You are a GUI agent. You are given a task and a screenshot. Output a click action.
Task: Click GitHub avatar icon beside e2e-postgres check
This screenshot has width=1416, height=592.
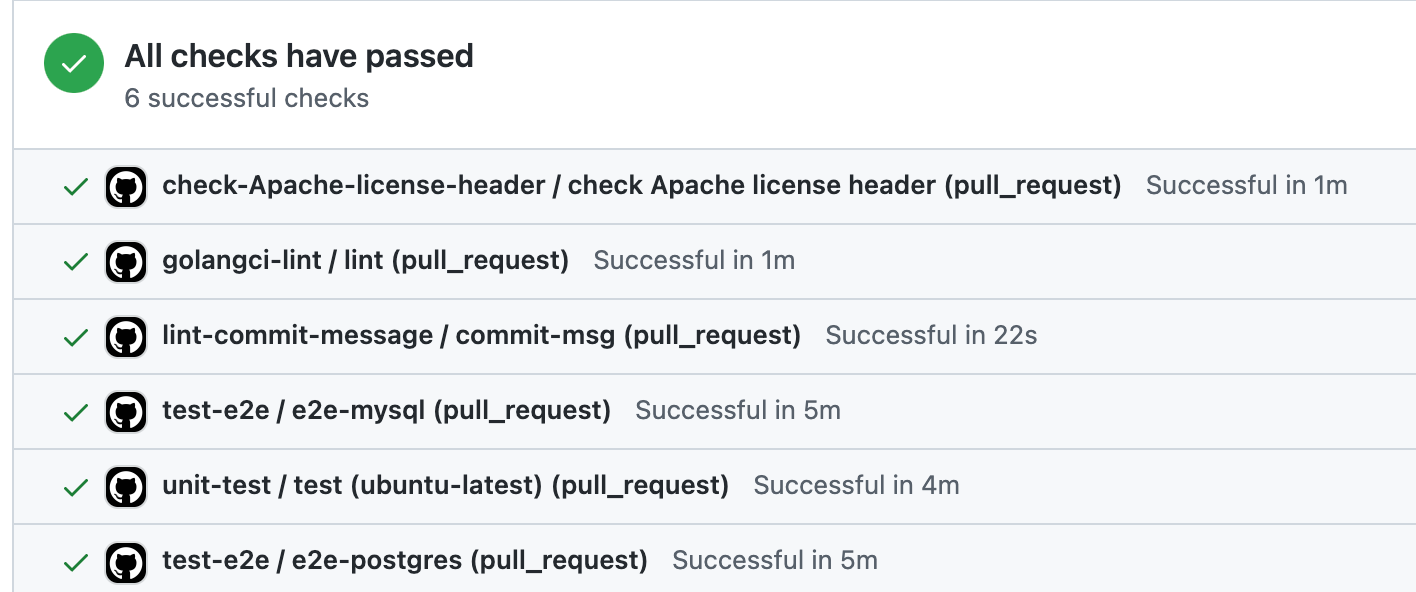click(x=126, y=562)
